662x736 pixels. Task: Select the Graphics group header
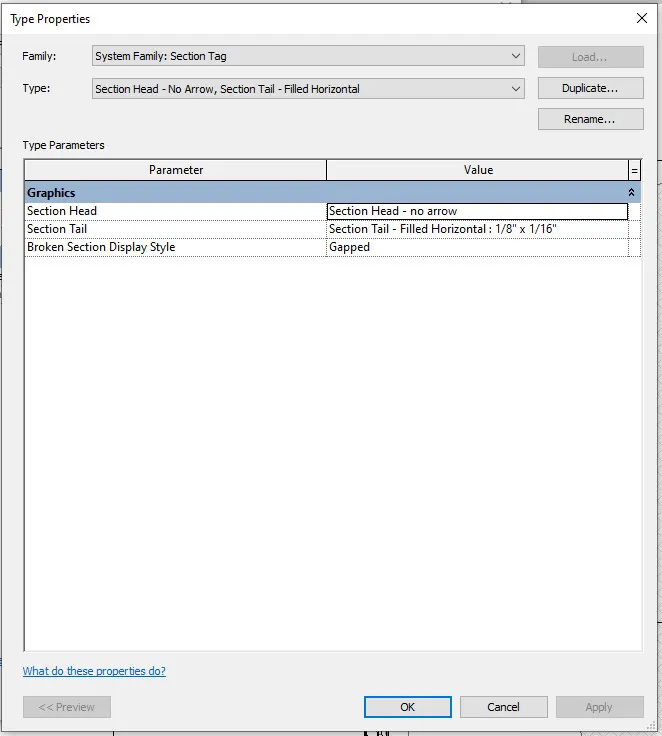click(300, 192)
